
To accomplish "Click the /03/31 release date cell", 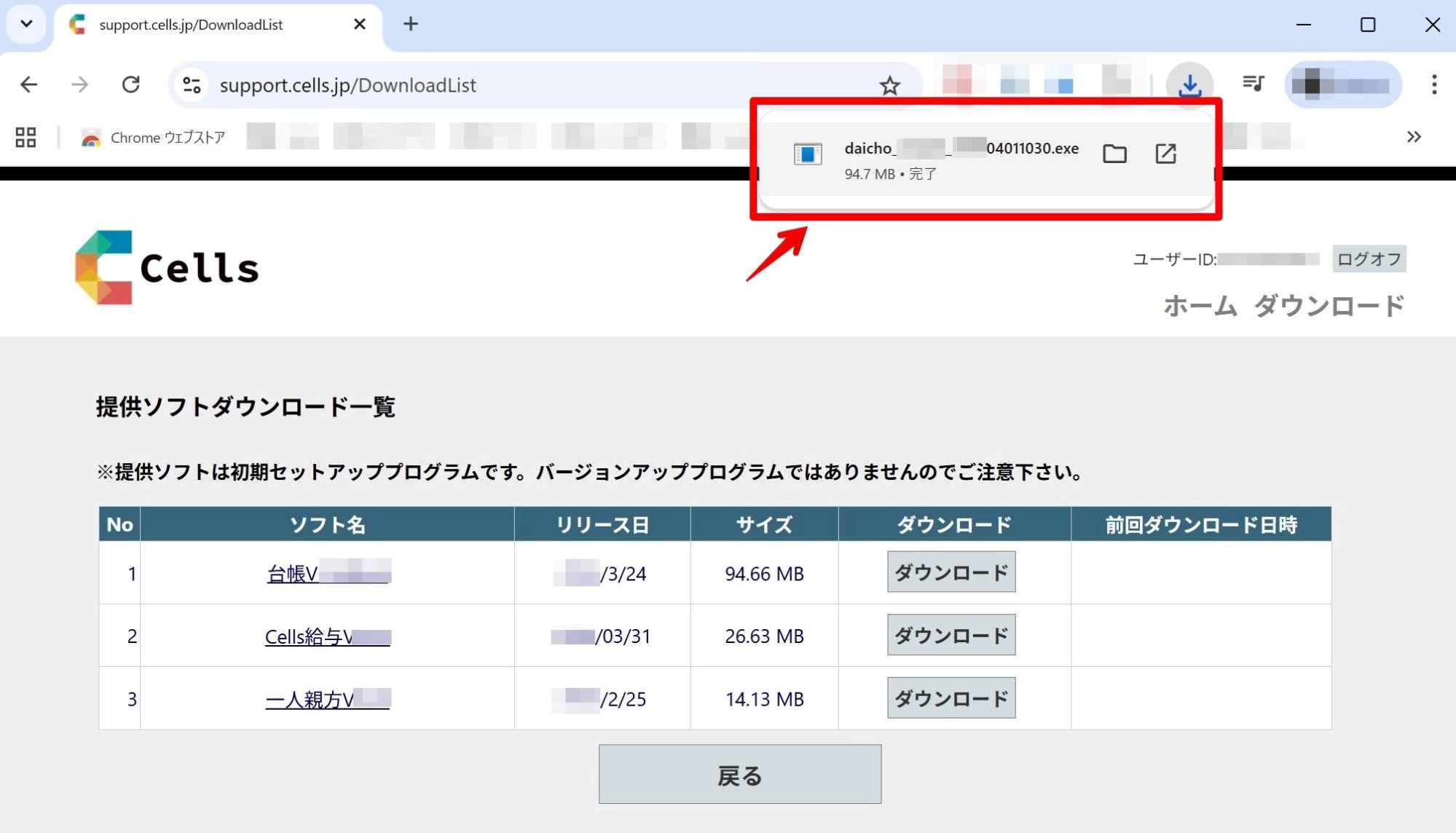I will (602, 636).
